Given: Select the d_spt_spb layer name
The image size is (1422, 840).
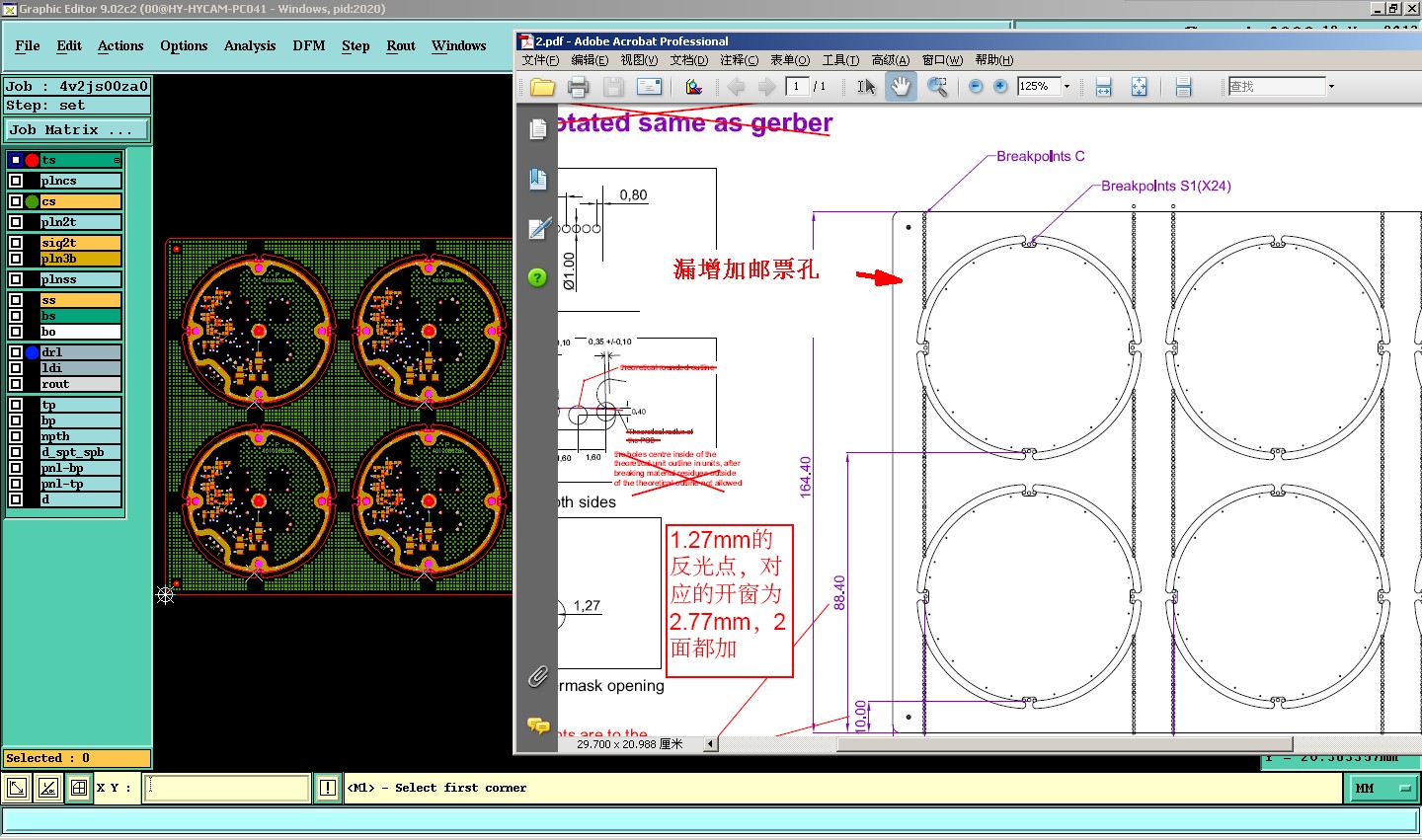Looking at the screenshot, I should tap(80, 452).
